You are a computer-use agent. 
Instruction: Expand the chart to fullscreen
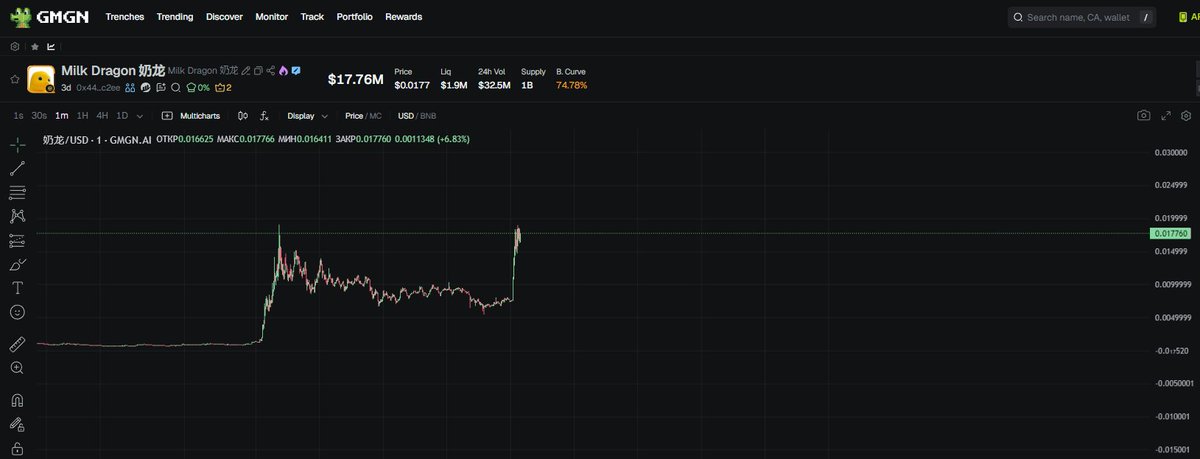(x=1165, y=116)
